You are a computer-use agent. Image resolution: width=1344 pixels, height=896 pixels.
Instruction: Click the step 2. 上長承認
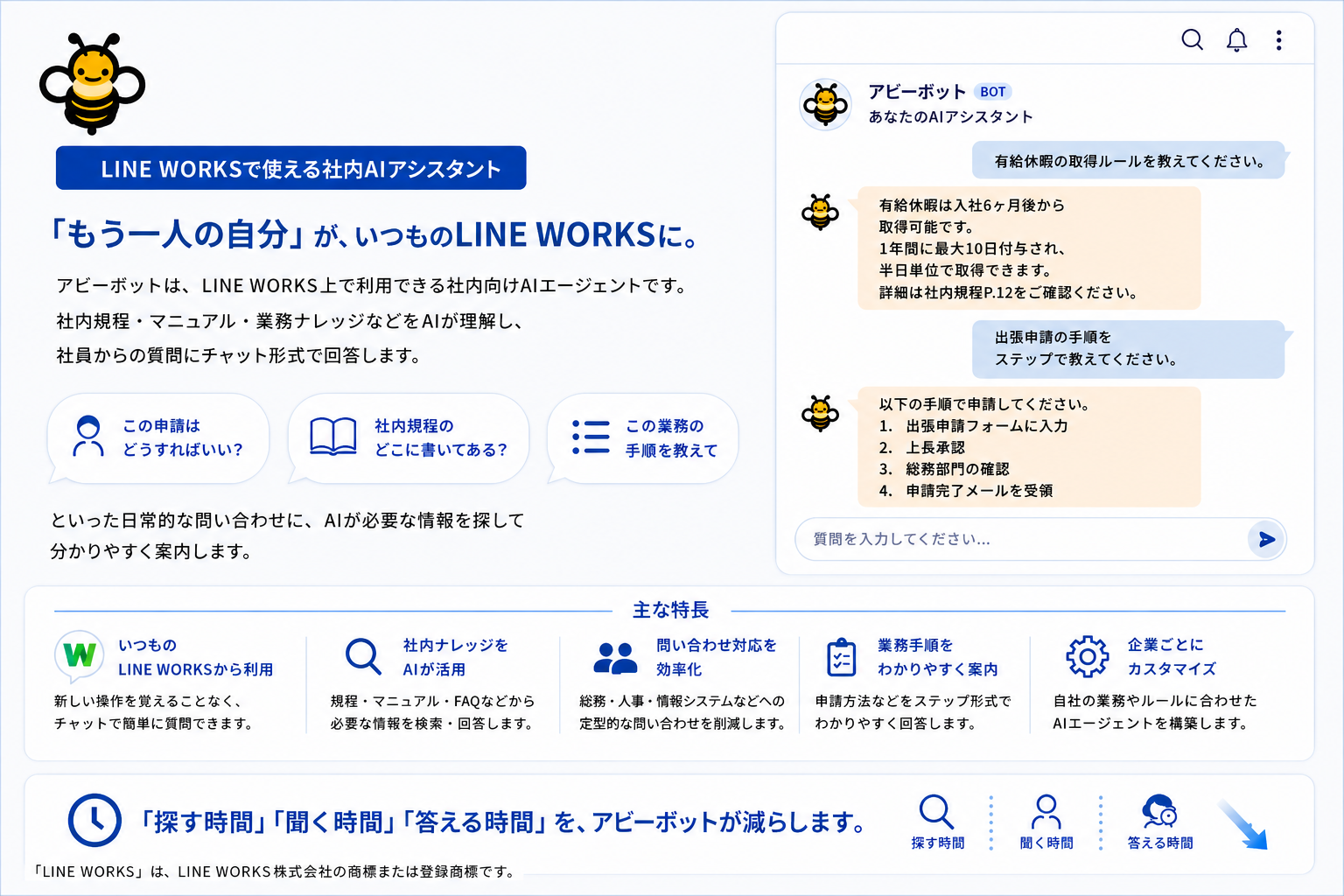[x=922, y=448]
